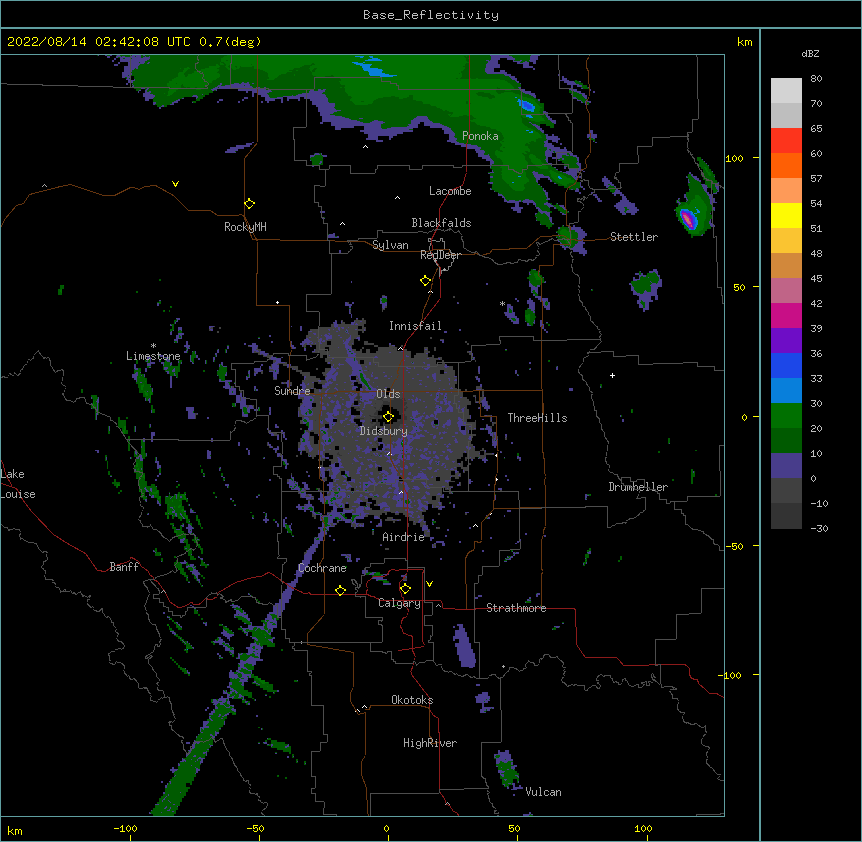The height and width of the screenshot is (842, 862).
Task: Click the Didsbury town label
Action: point(384,431)
